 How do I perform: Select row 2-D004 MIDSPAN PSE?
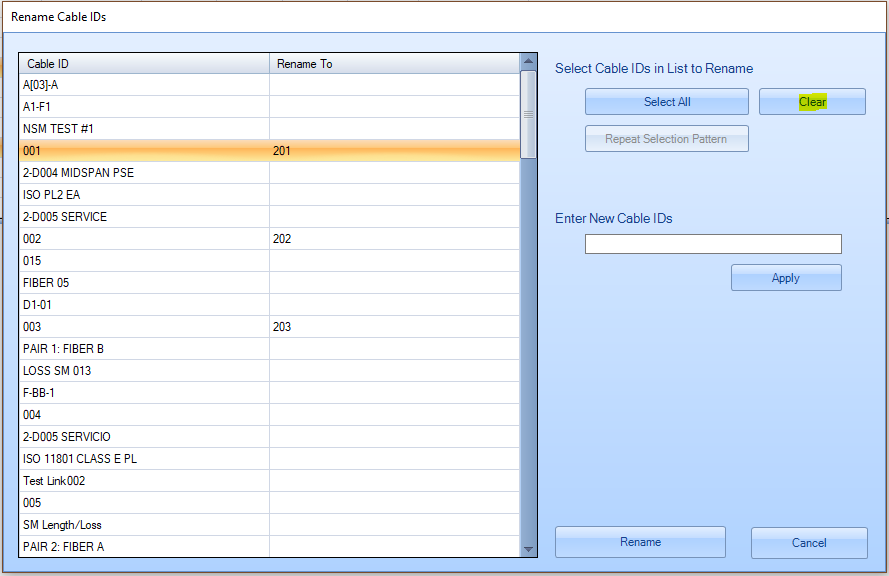[269, 172]
